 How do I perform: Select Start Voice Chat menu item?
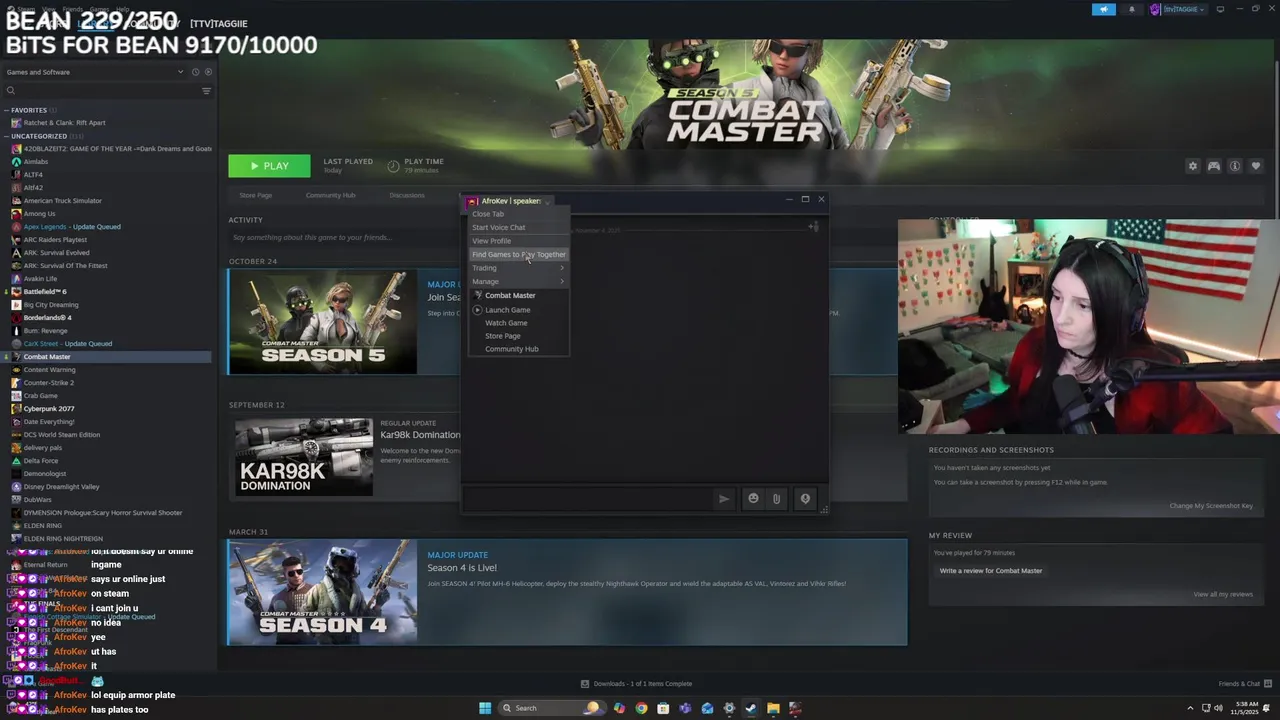click(x=519, y=228)
